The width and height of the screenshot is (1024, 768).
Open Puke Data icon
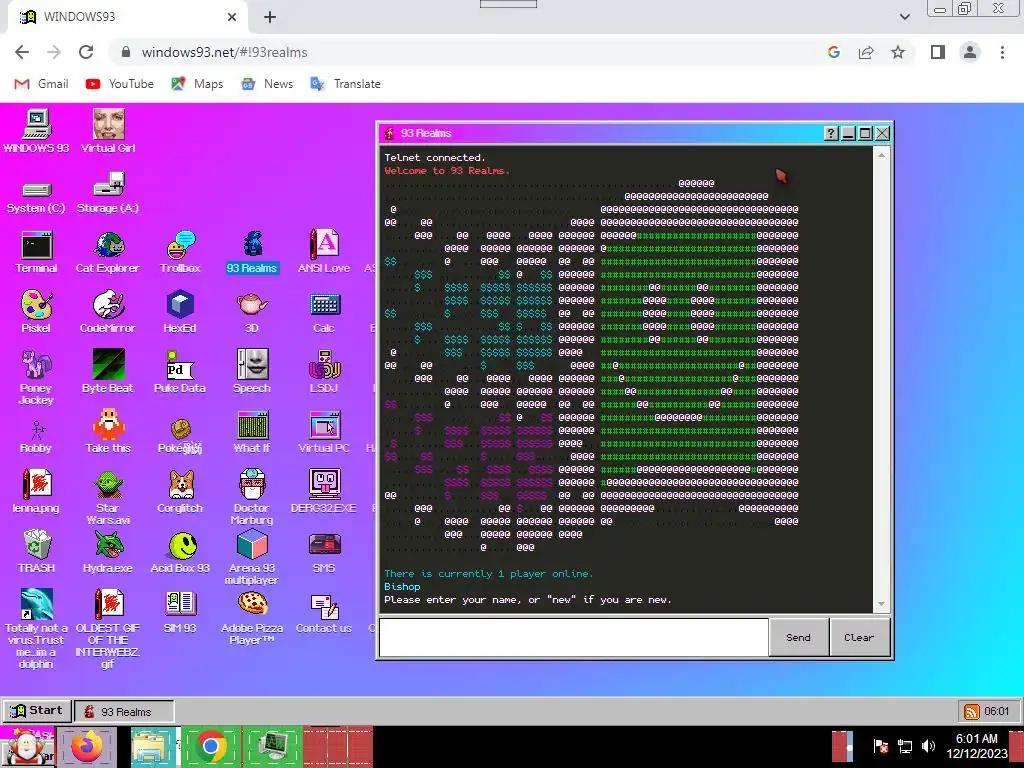pos(180,372)
